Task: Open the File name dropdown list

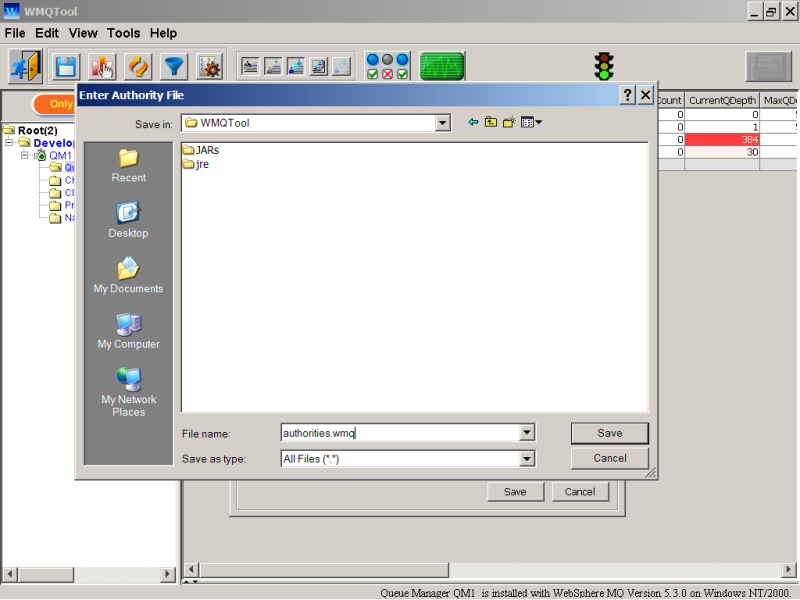Action: point(527,433)
